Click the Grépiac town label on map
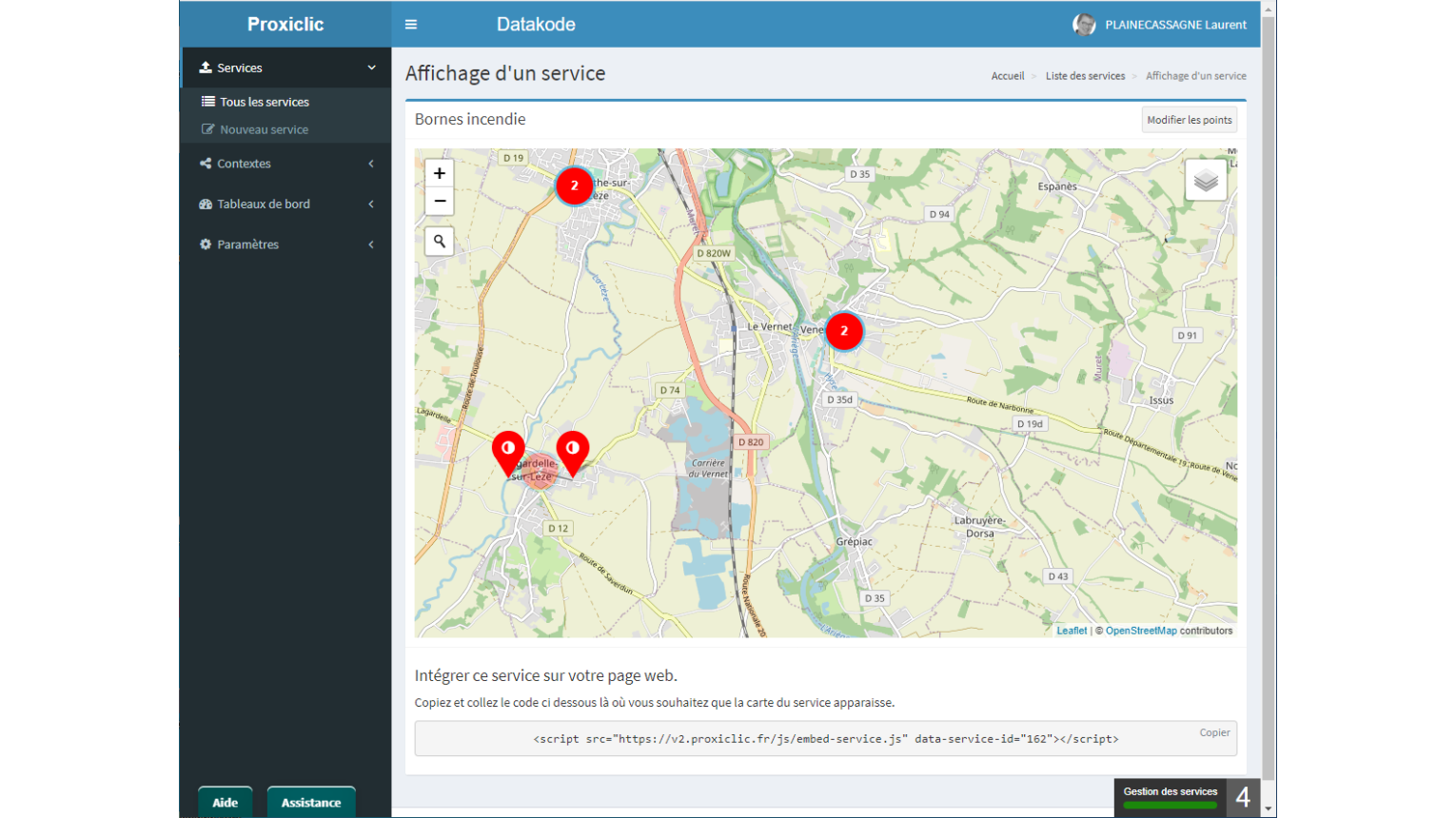The height and width of the screenshot is (818, 1456). 854,542
